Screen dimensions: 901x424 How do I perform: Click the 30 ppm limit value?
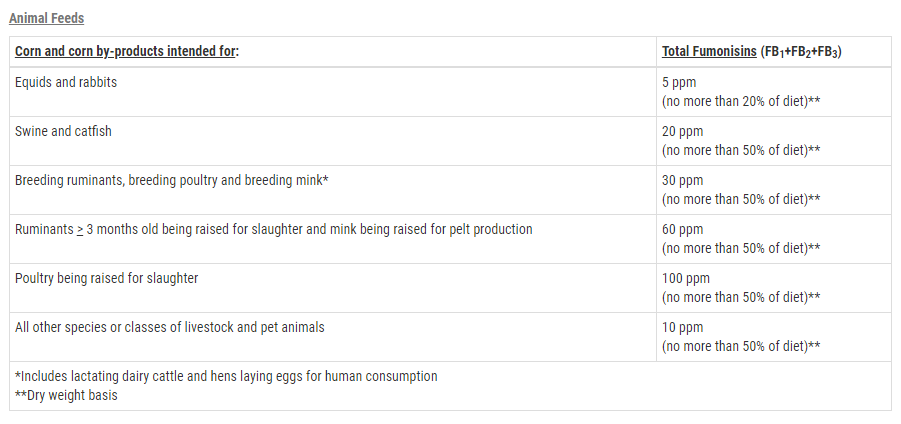pyautogui.click(x=682, y=180)
